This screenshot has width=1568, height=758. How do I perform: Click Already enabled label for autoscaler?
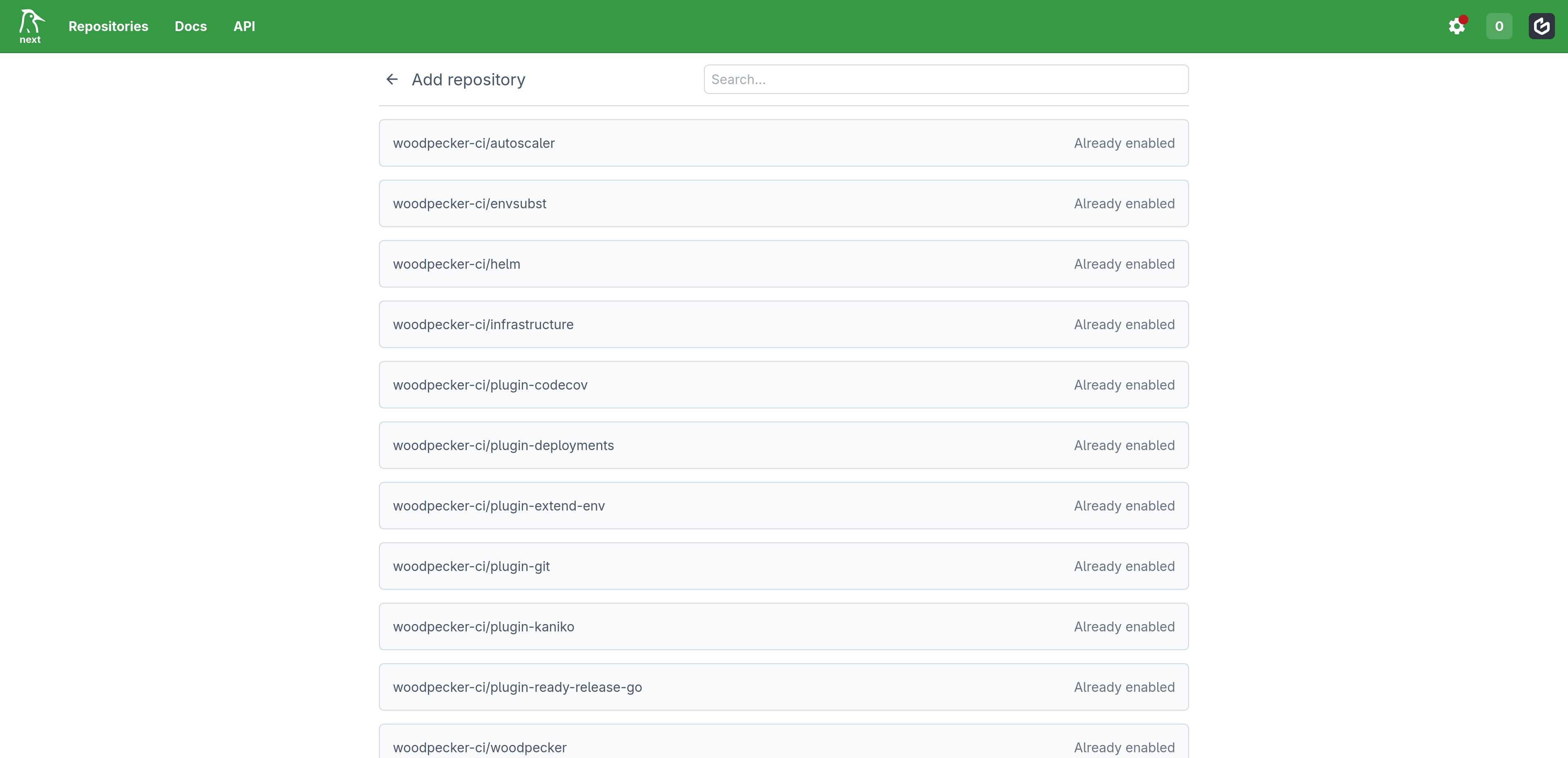[x=1124, y=143]
